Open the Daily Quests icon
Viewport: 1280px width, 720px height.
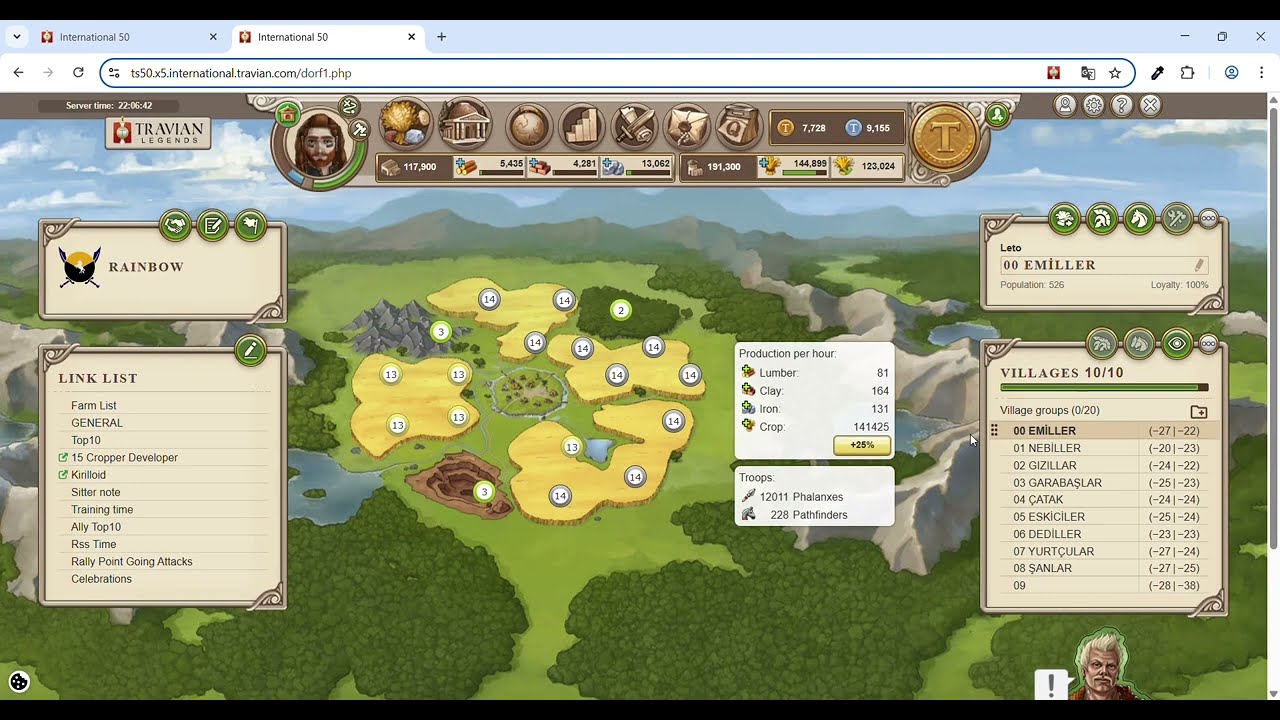pos(738,127)
